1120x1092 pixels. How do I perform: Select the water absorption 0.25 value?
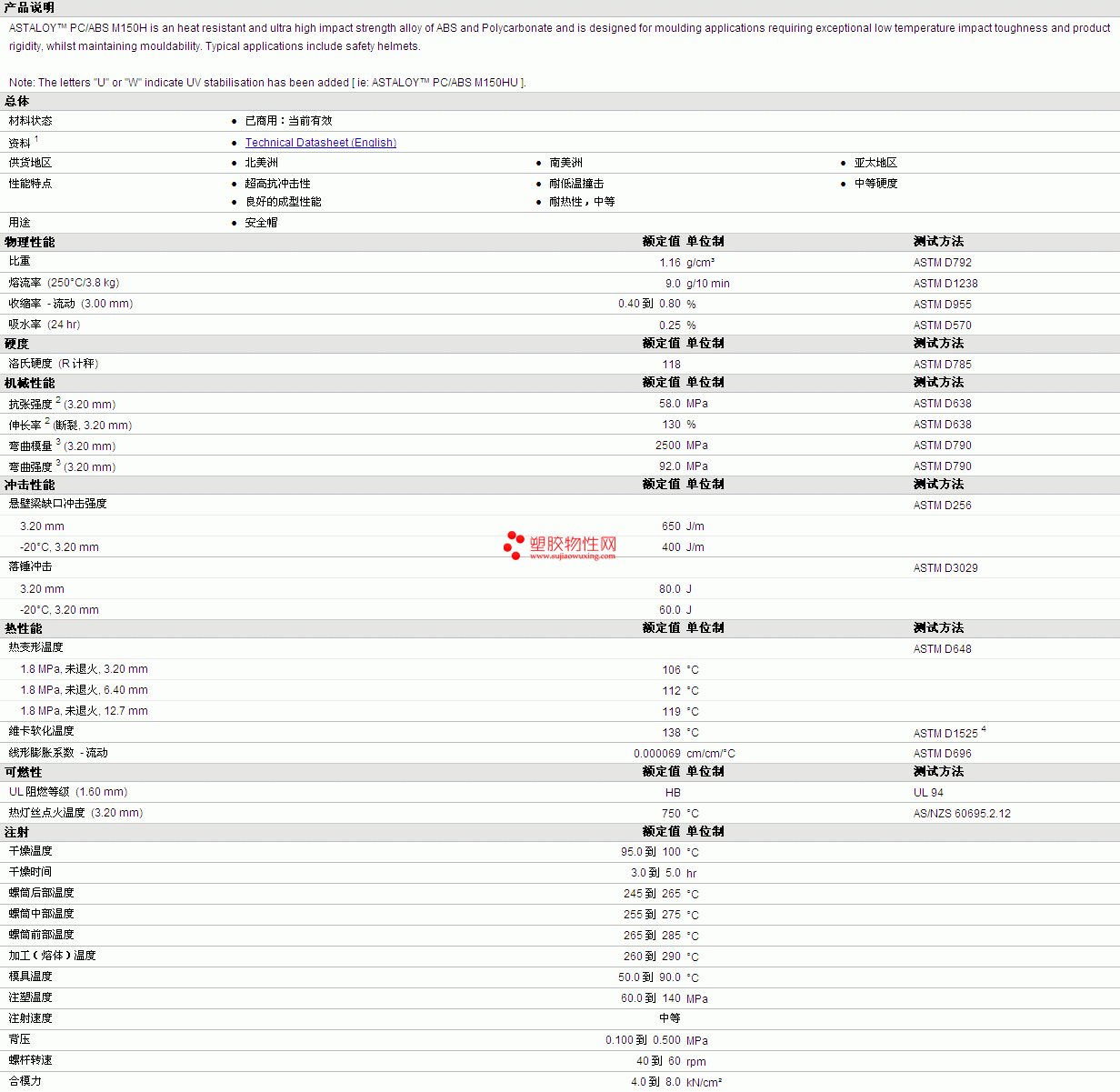(670, 326)
